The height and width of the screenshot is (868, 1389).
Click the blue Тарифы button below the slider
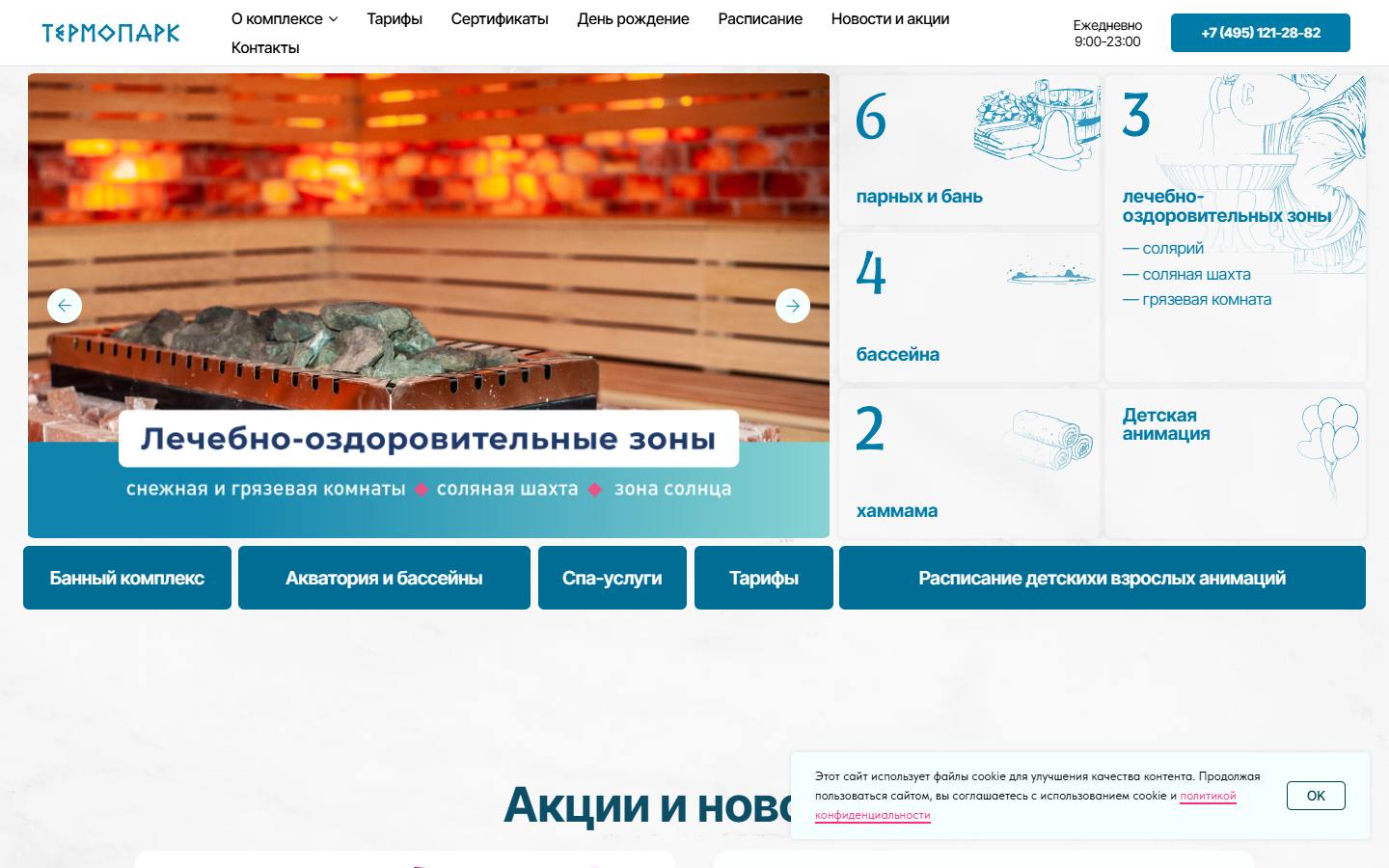point(764,578)
